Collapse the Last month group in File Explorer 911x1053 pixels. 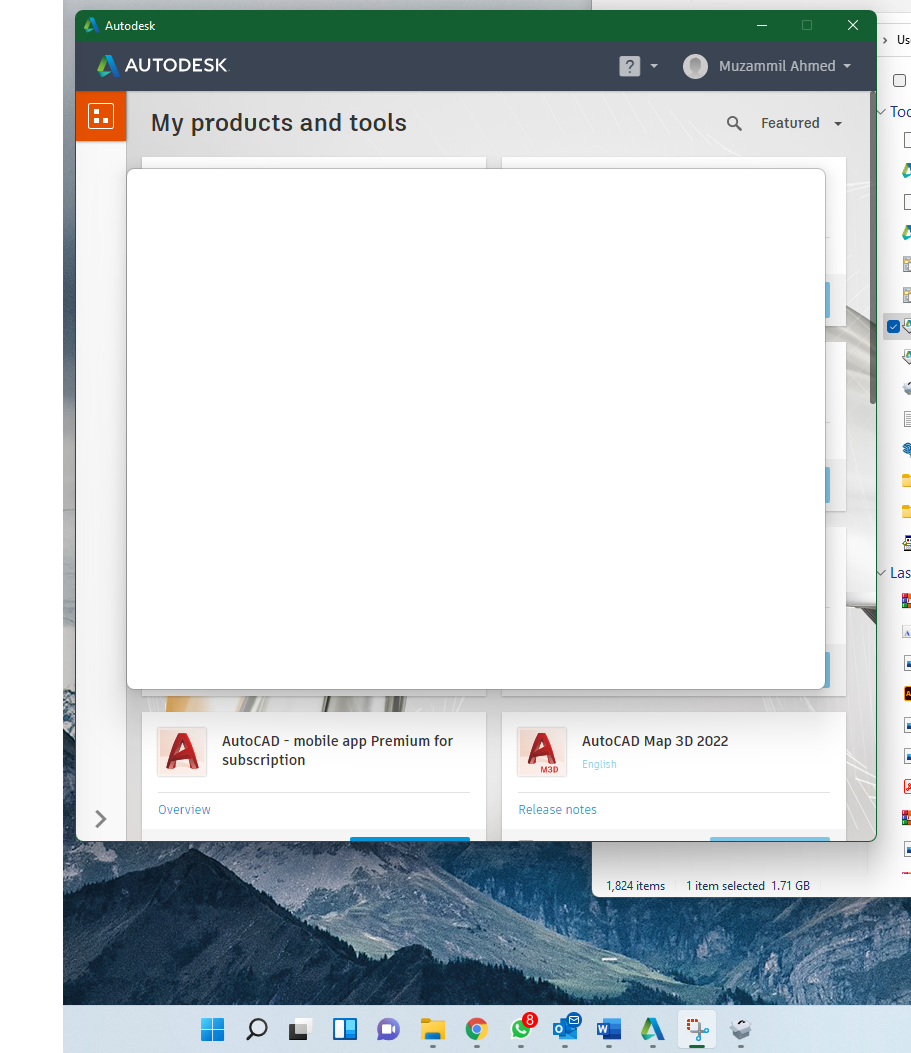[884, 573]
